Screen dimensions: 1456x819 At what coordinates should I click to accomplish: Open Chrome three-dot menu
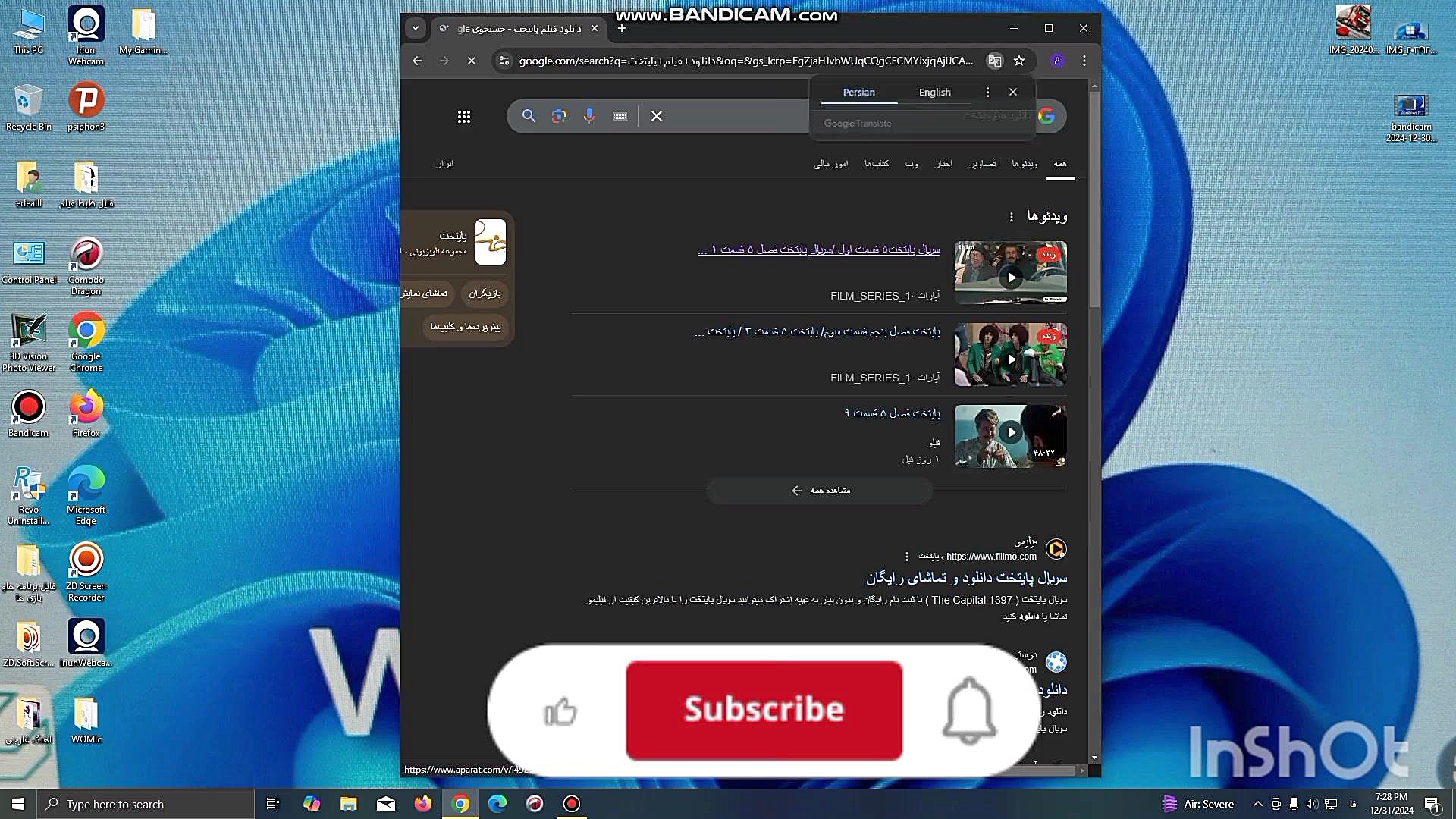pos(1084,61)
